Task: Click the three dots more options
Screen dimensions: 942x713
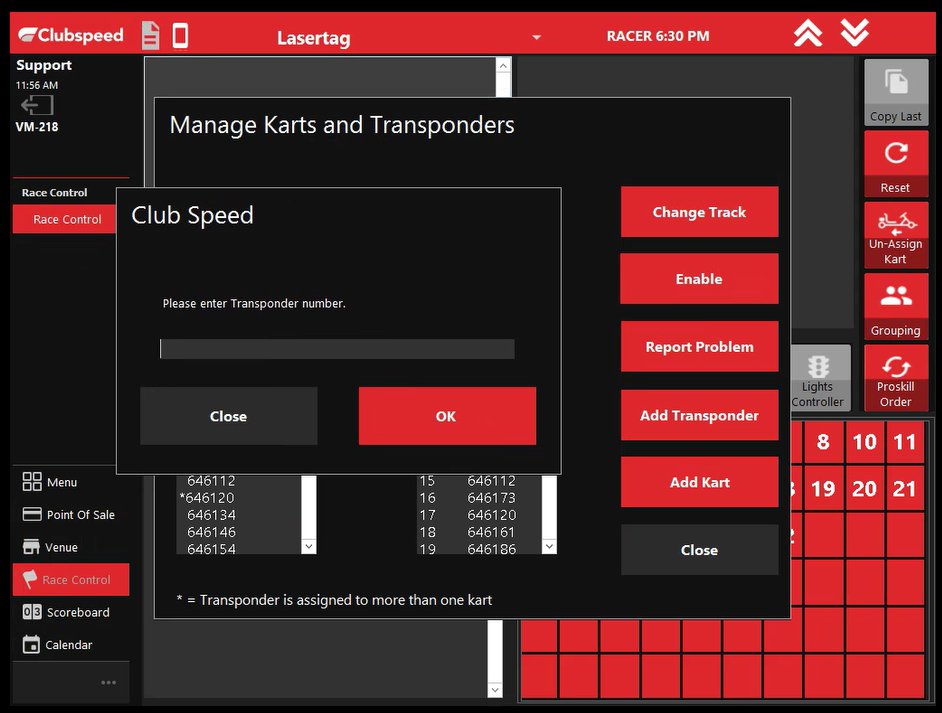Action: point(108,682)
